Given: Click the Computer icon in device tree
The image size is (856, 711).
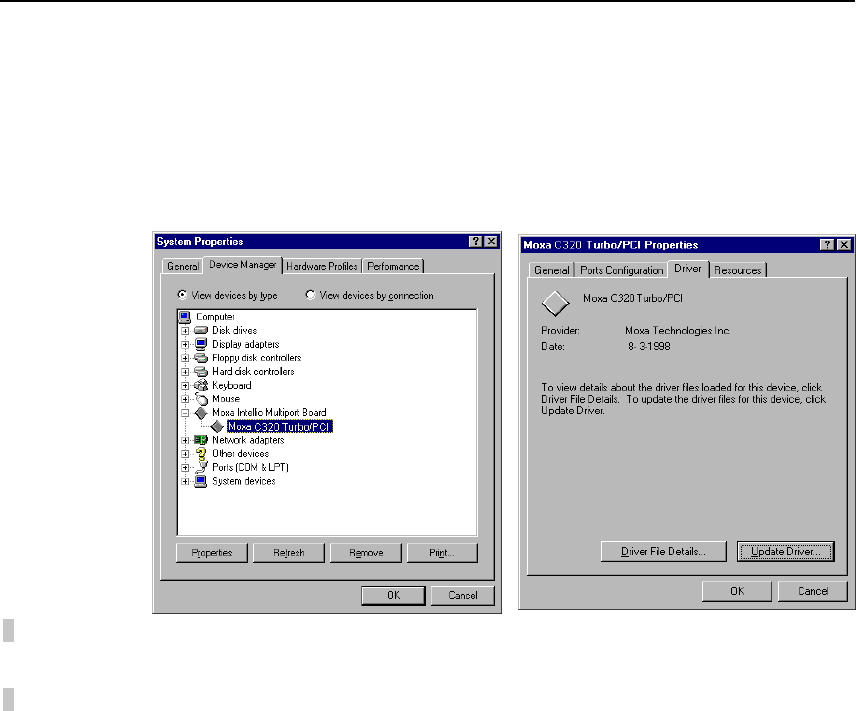Looking at the screenshot, I should 185,317.
